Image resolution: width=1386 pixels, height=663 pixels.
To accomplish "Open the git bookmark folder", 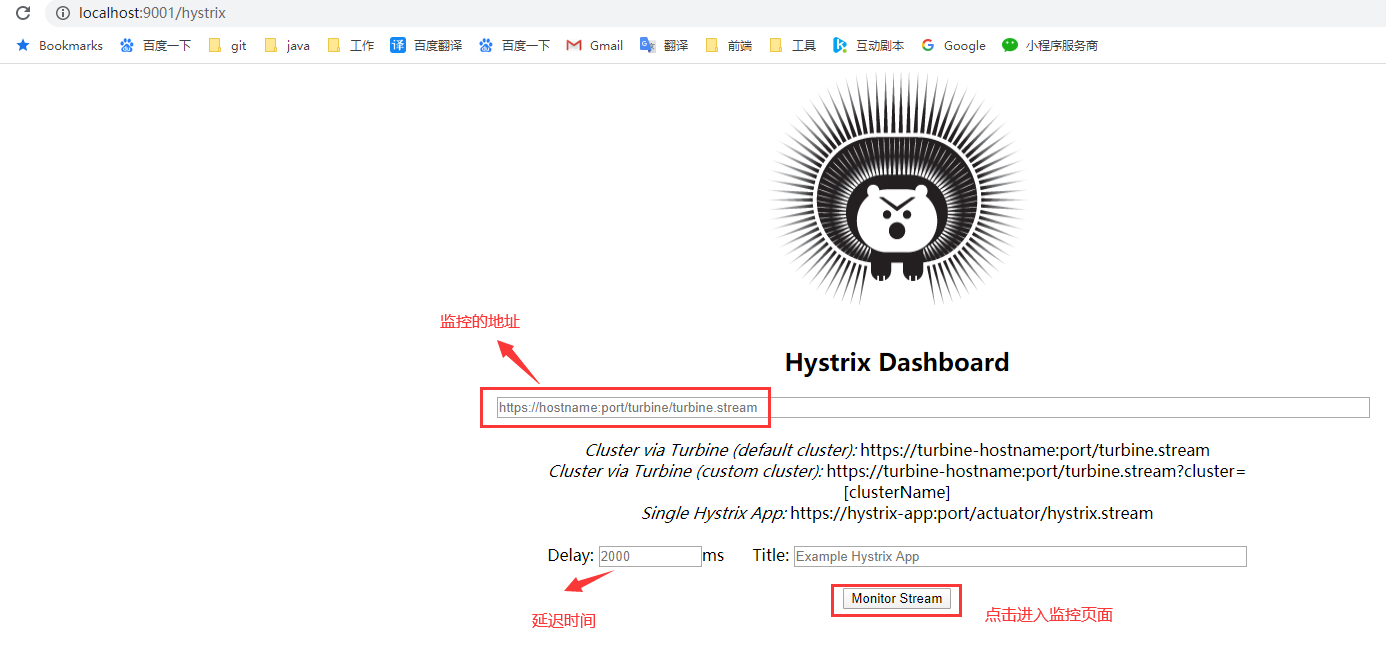I will click(x=227, y=45).
